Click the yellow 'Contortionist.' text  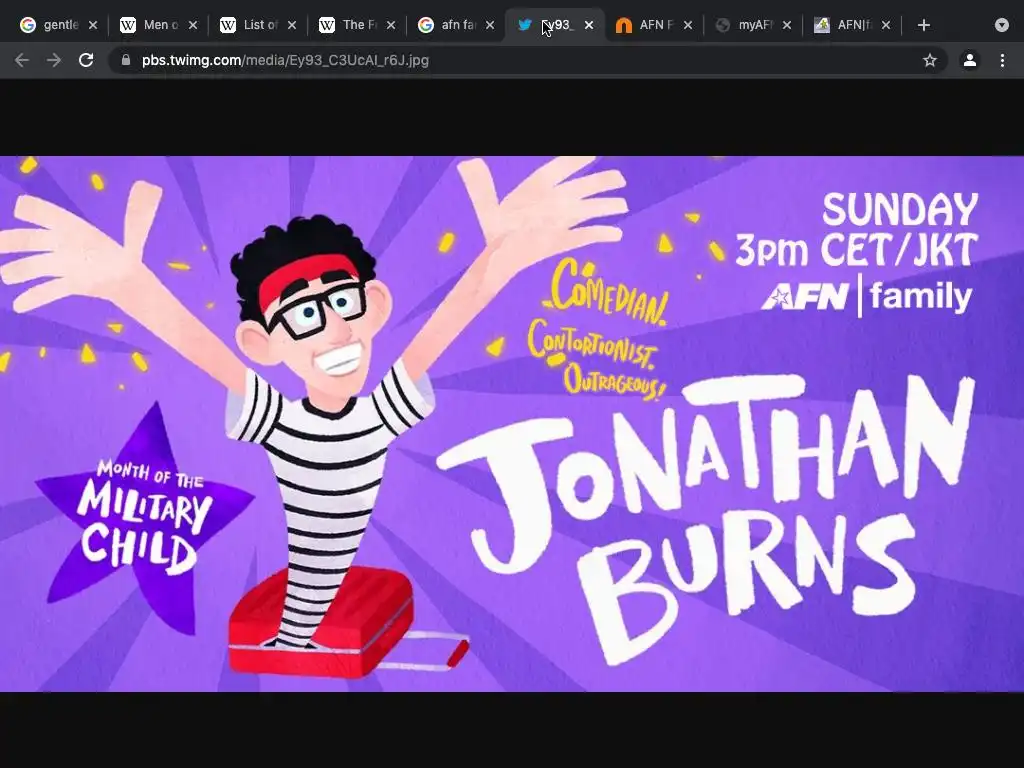click(592, 346)
